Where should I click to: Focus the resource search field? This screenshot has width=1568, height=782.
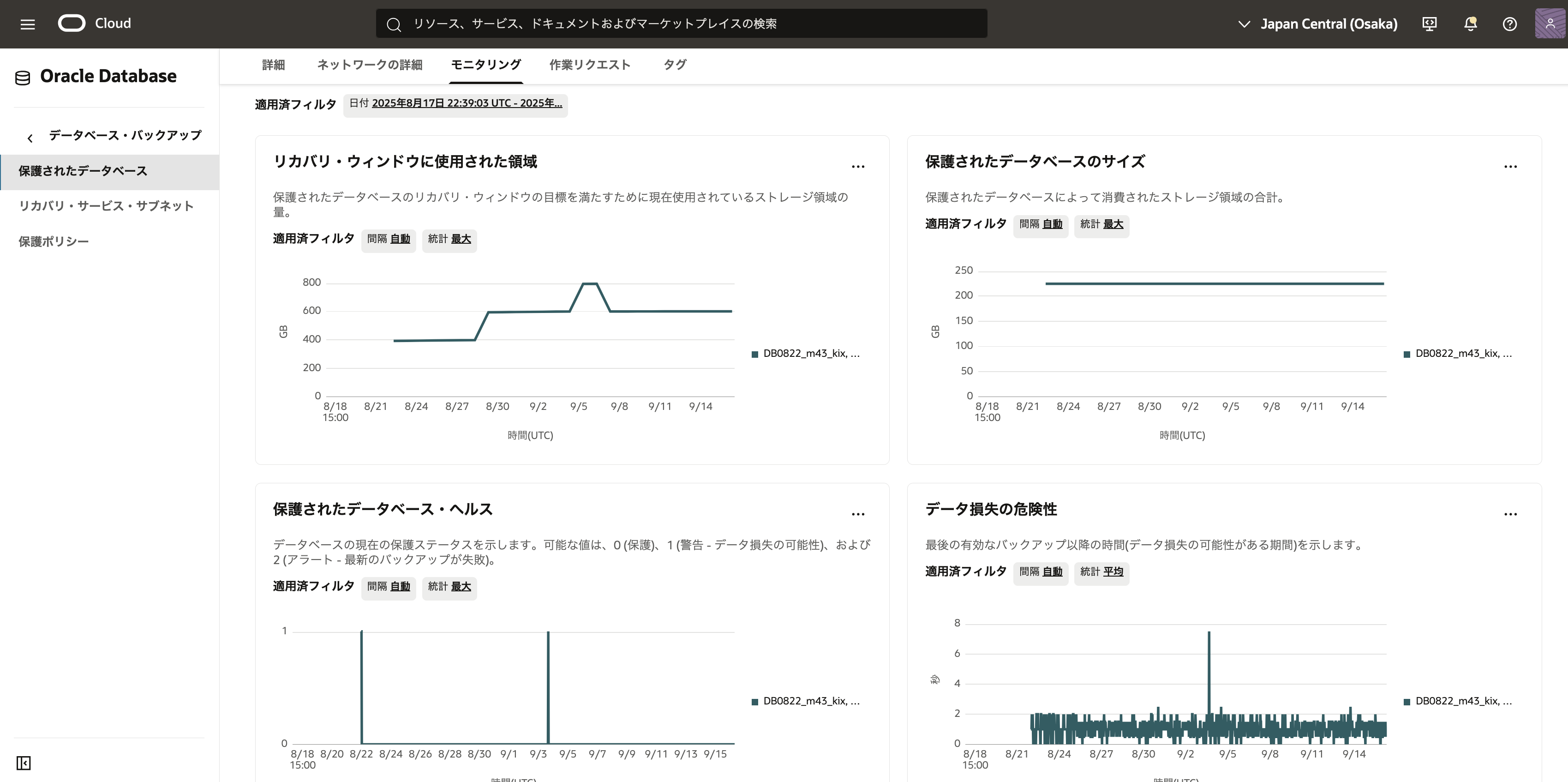[681, 24]
